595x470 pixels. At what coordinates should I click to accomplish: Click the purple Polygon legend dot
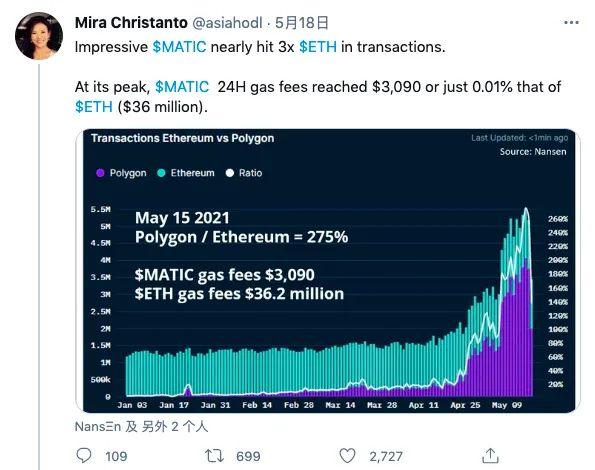tap(100, 173)
